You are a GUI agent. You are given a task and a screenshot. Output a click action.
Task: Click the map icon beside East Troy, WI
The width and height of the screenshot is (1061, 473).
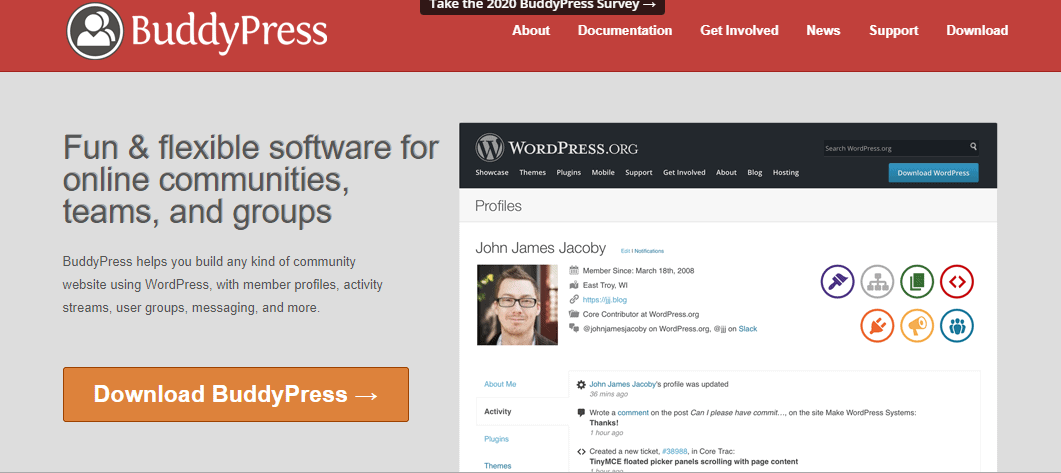coord(574,285)
